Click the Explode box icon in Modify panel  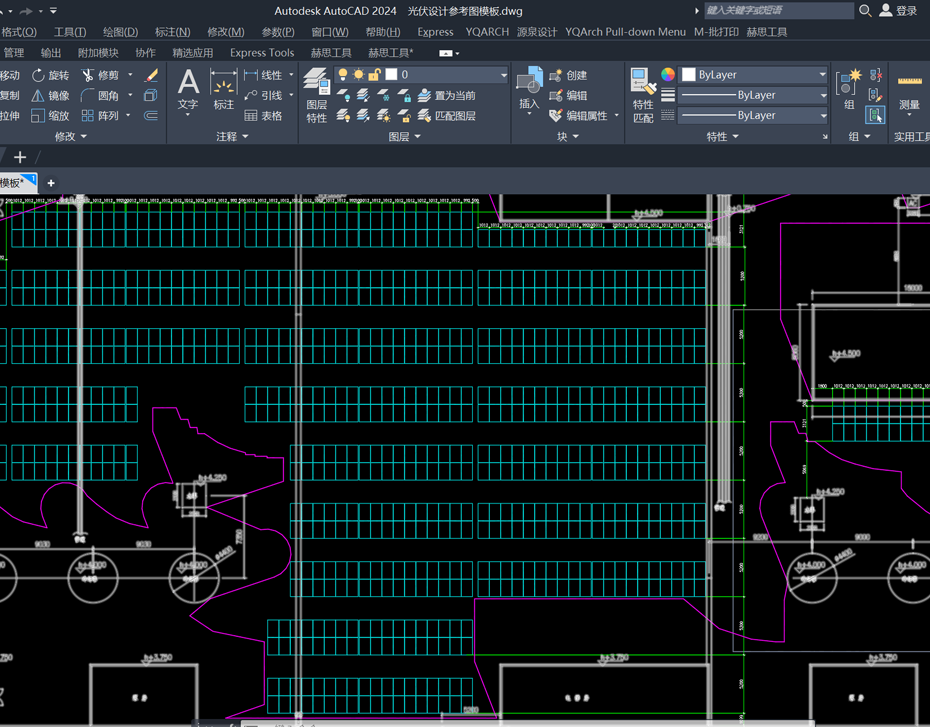click(x=151, y=95)
